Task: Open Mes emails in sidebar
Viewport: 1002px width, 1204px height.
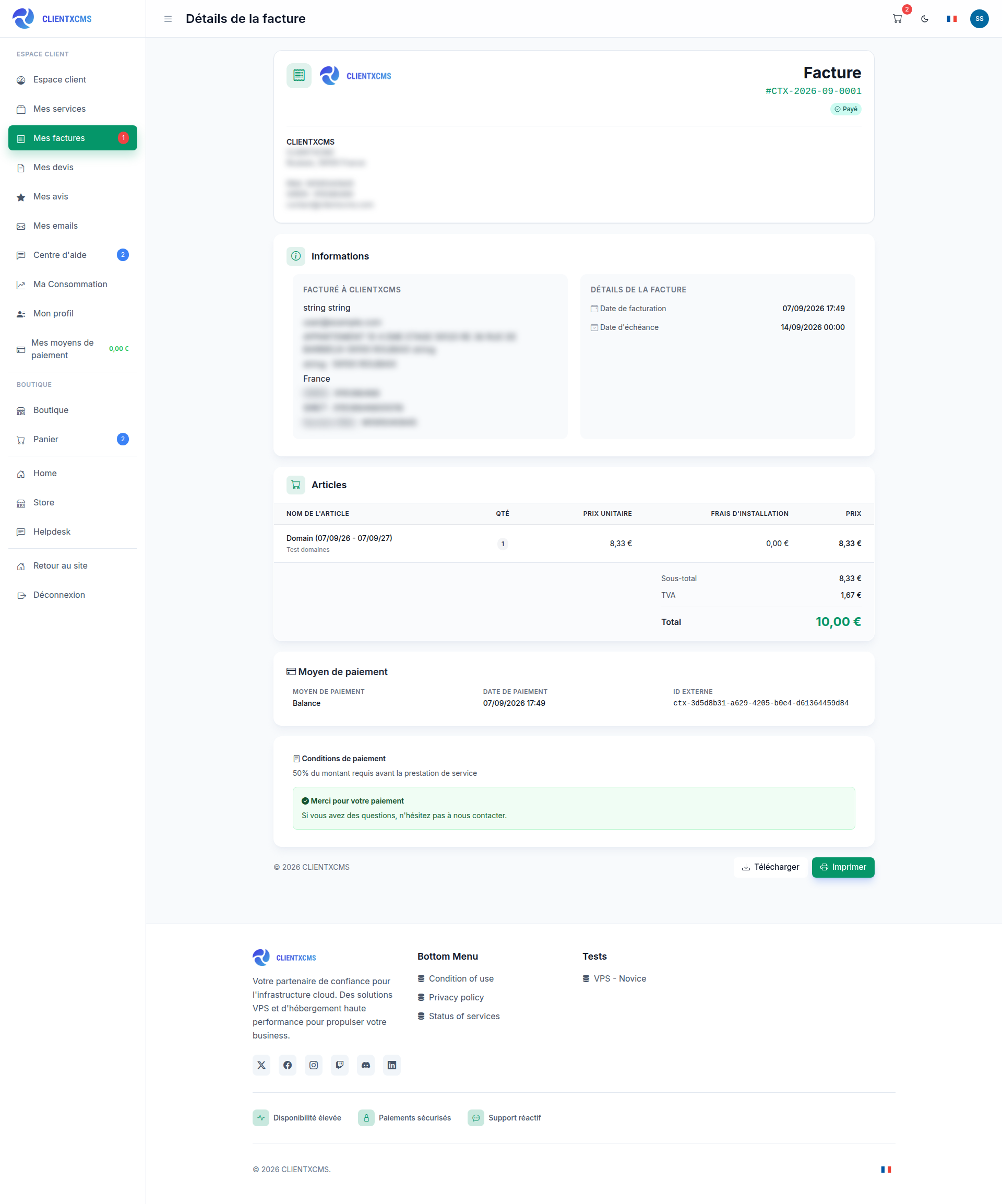Action: click(x=73, y=226)
